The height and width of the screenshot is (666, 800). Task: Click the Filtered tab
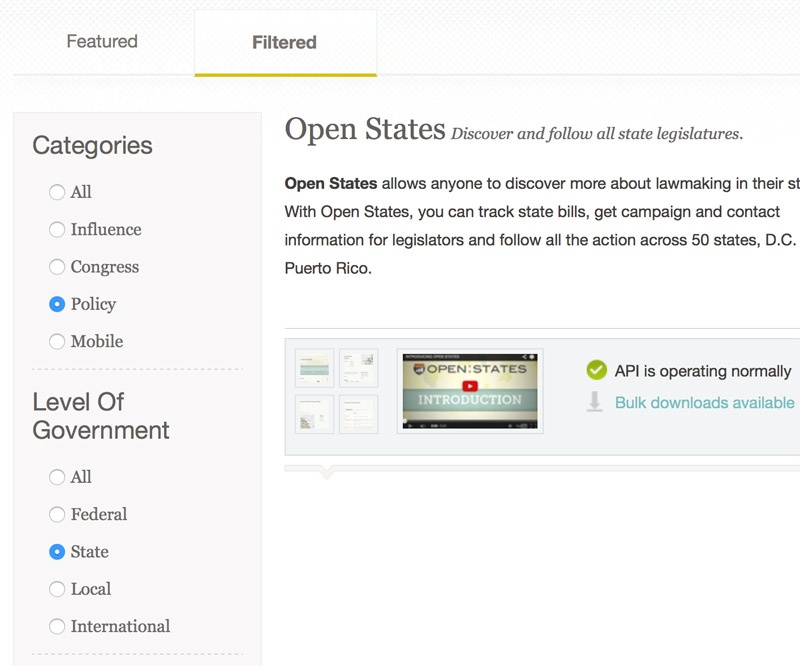coord(285,43)
